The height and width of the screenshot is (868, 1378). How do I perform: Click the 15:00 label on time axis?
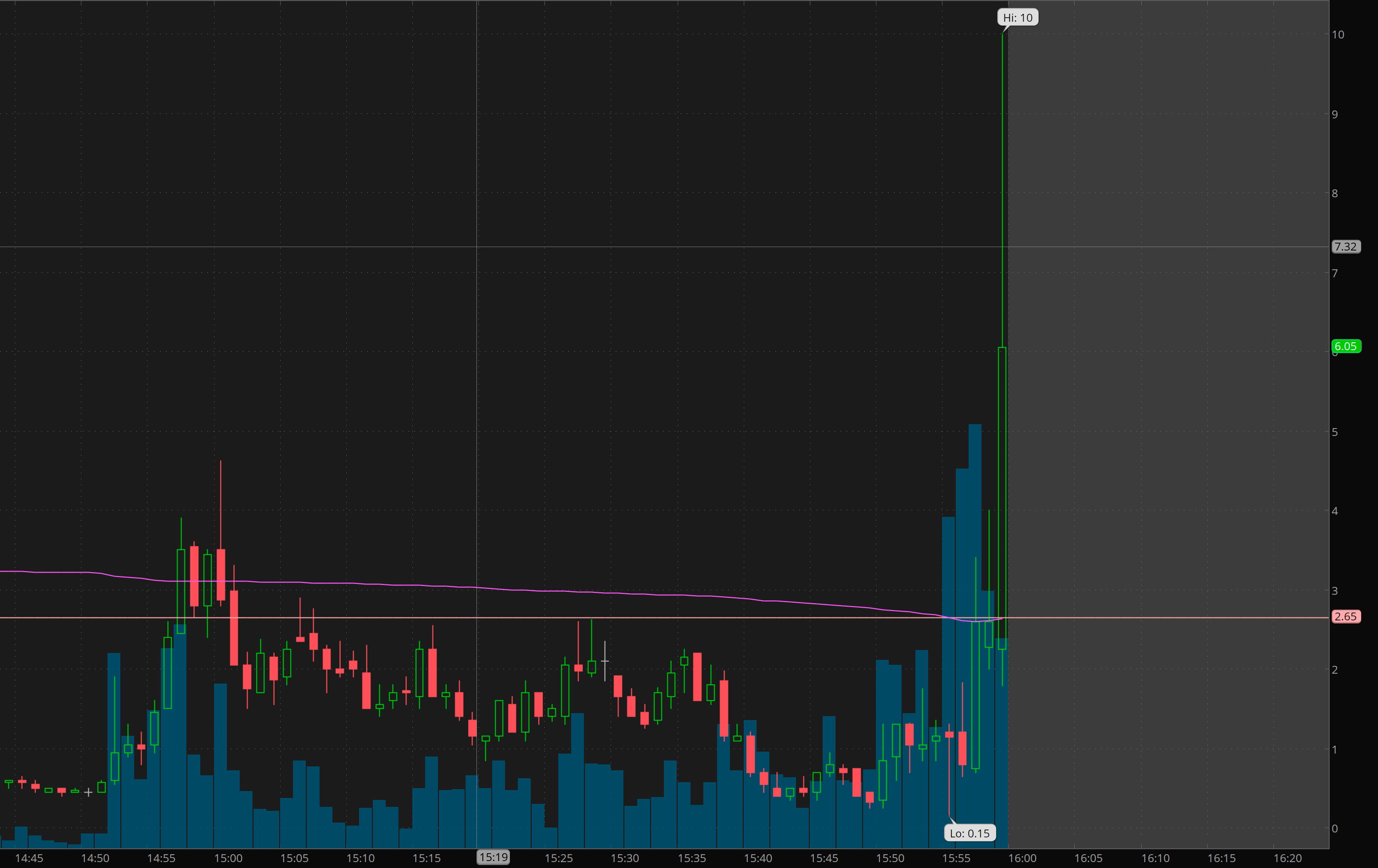coord(228,858)
